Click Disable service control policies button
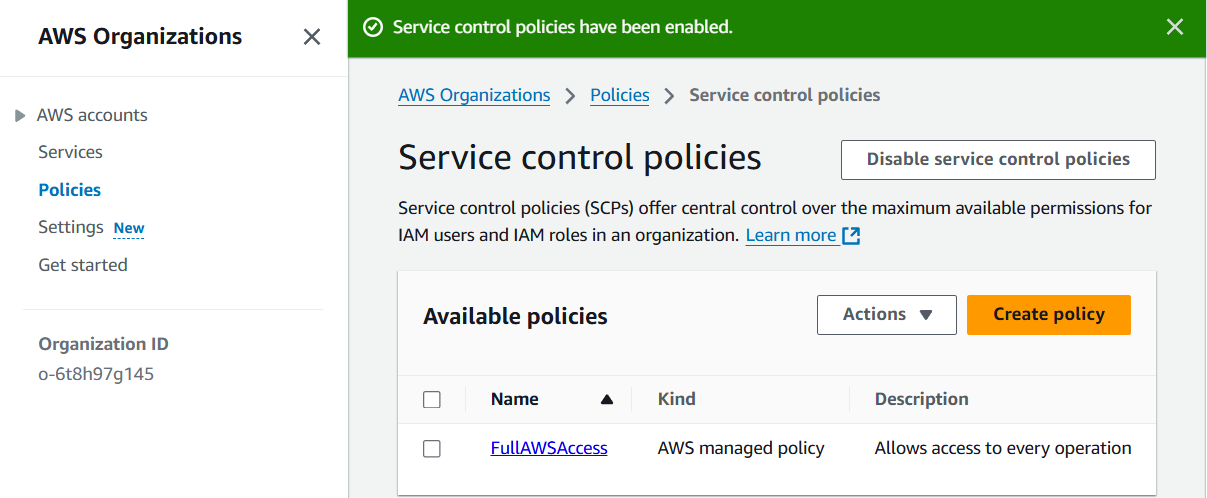 point(998,160)
